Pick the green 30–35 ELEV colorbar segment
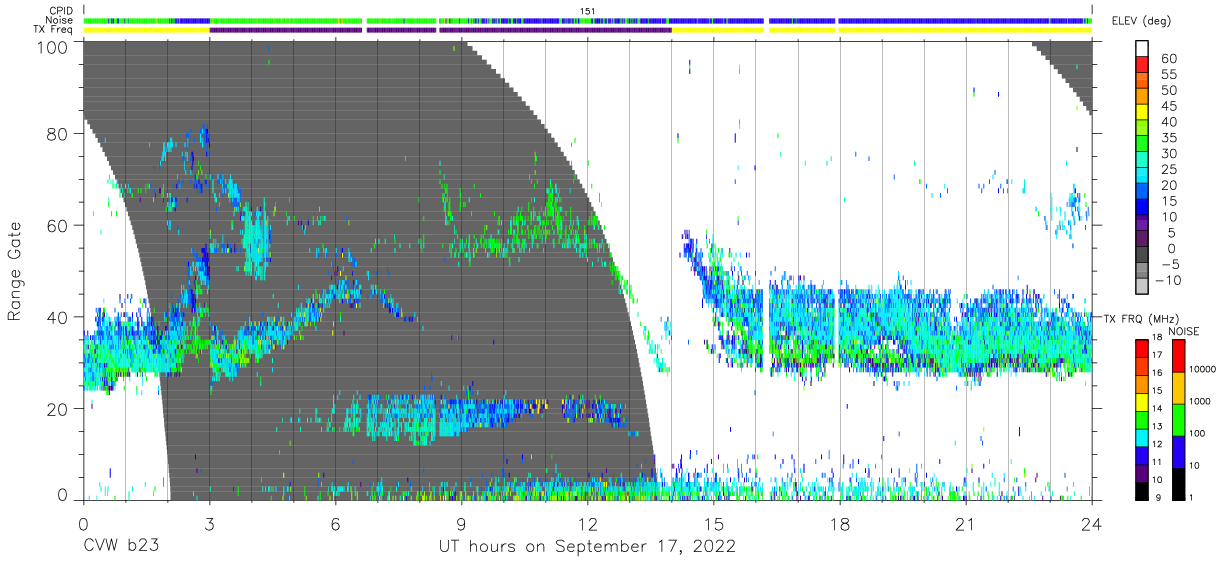 click(1142, 145)
